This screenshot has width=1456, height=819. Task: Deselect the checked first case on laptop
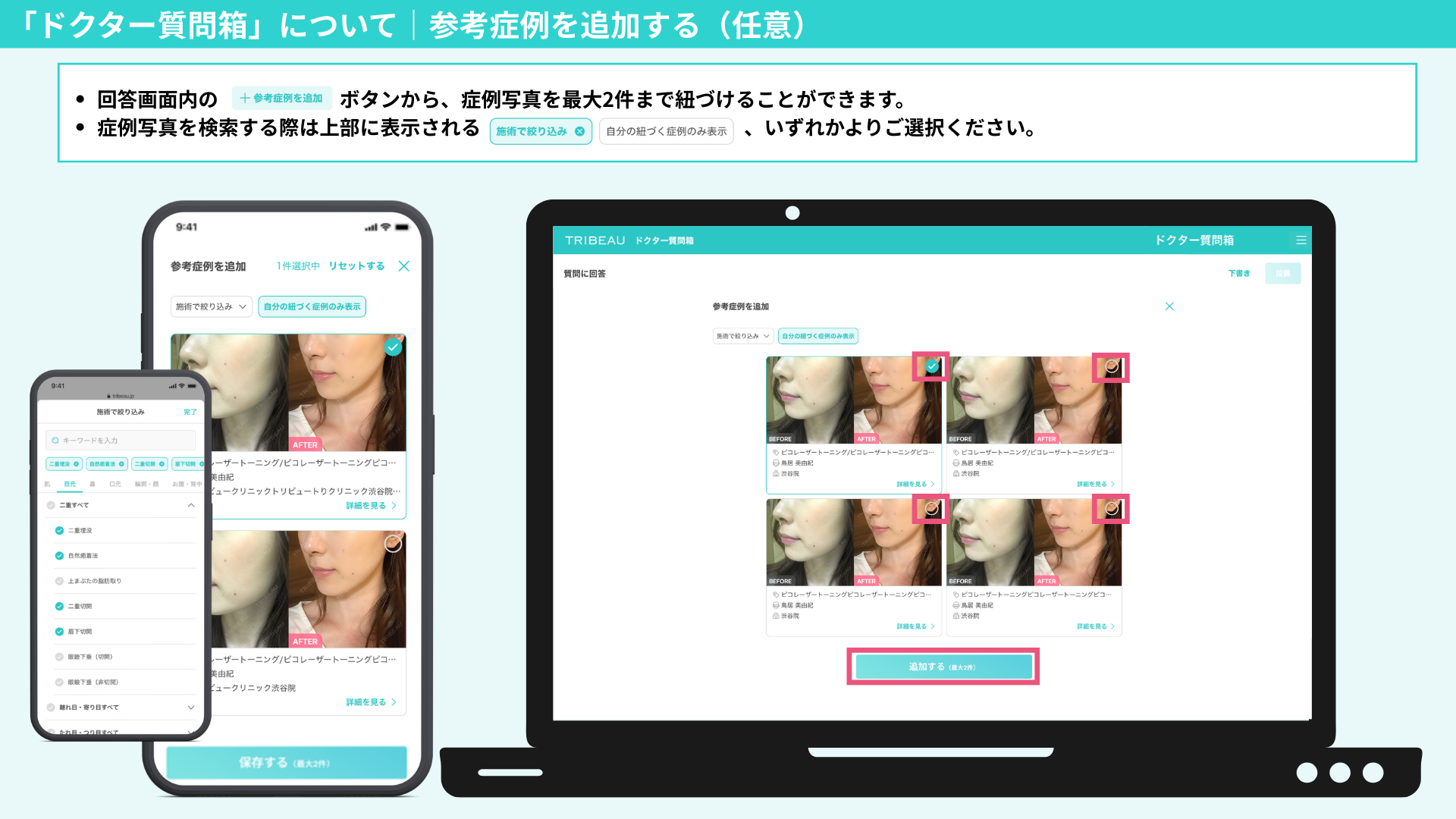(x=932, y=366)
